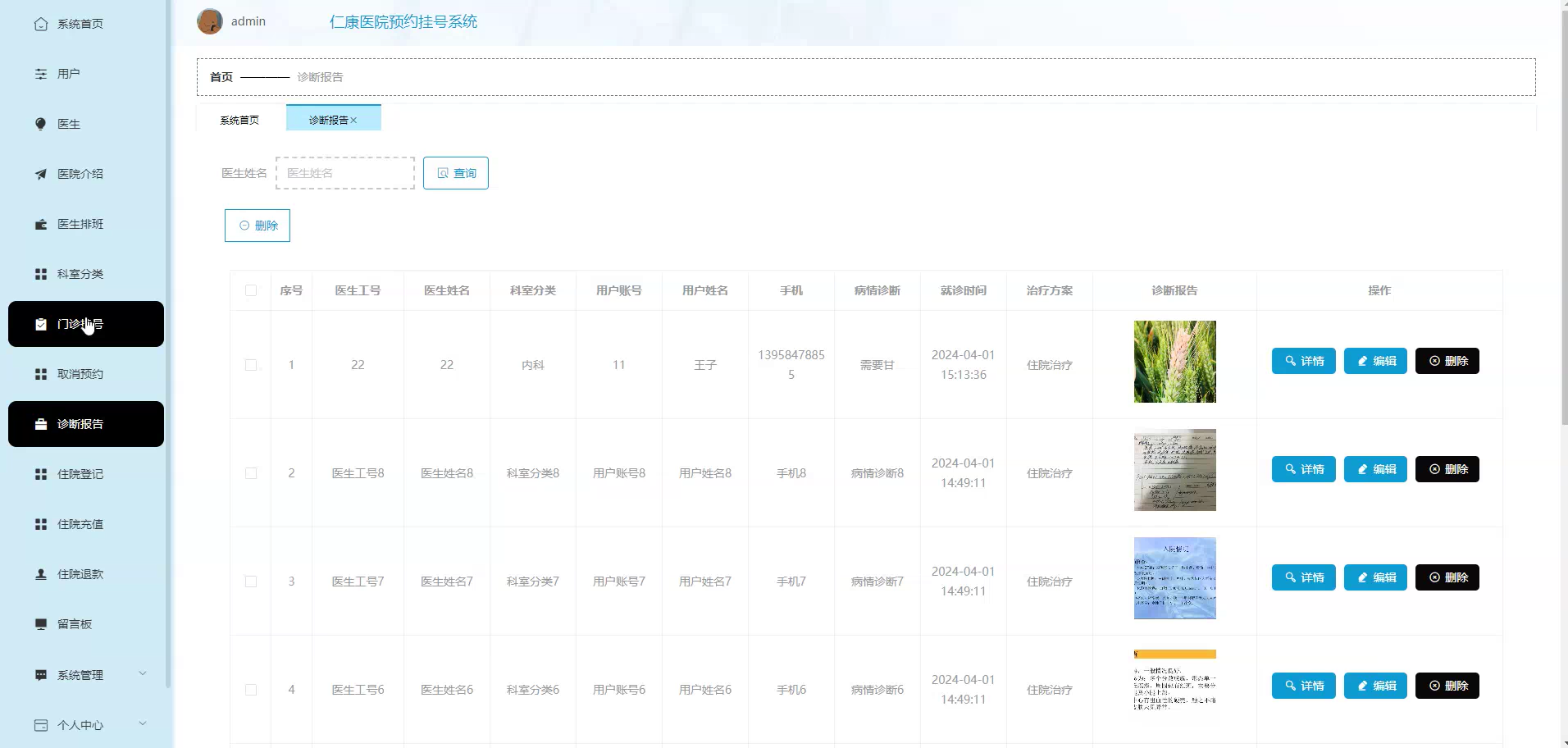Viewport: 1568px width, 748px height.
Task: Check the row checkbox for 医生工号8
Action: [x=251, y=473]
